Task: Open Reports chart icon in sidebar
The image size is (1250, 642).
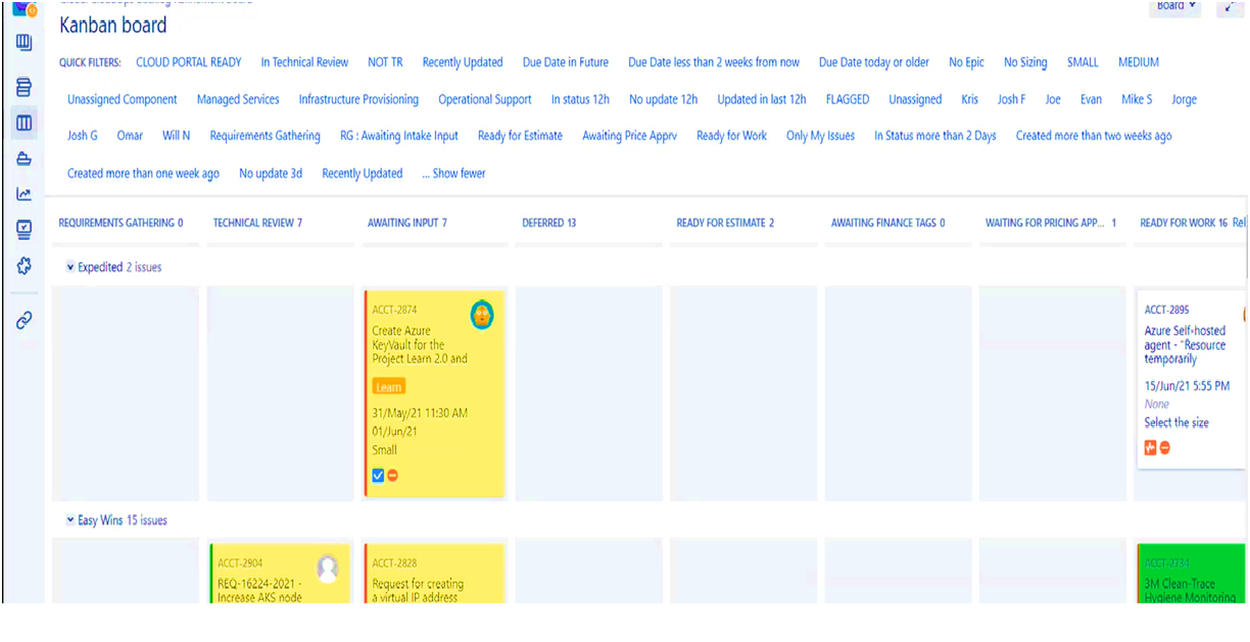Action: tap(24, 195)
